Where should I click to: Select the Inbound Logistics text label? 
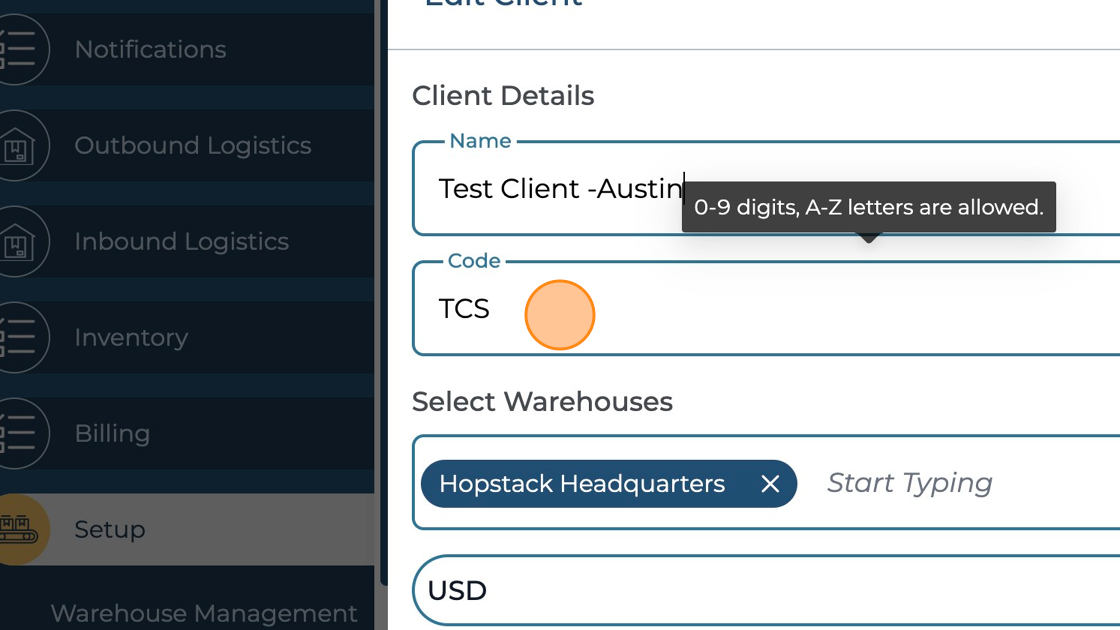181,242
